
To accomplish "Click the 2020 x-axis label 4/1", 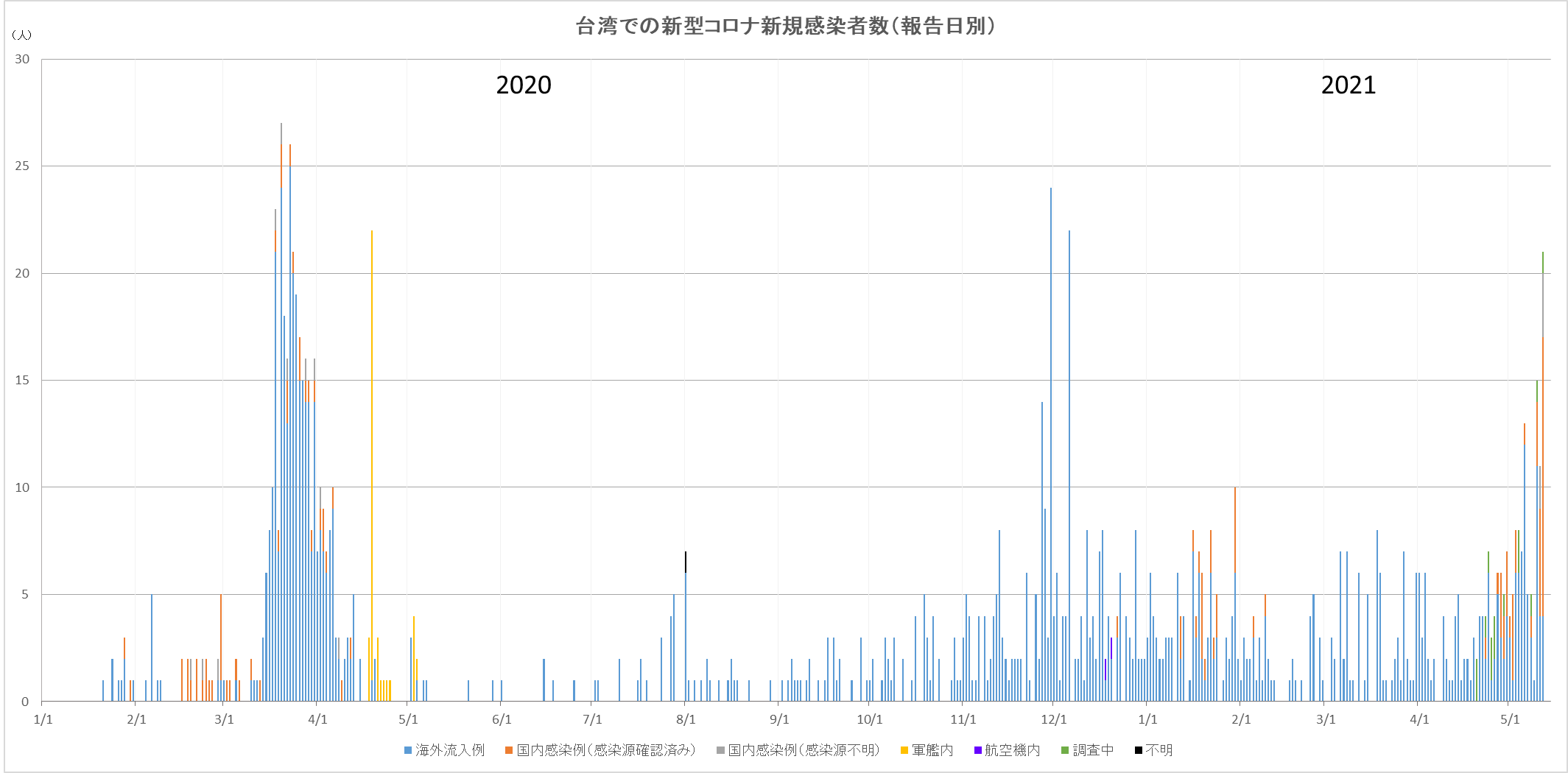I will (317, 719).
